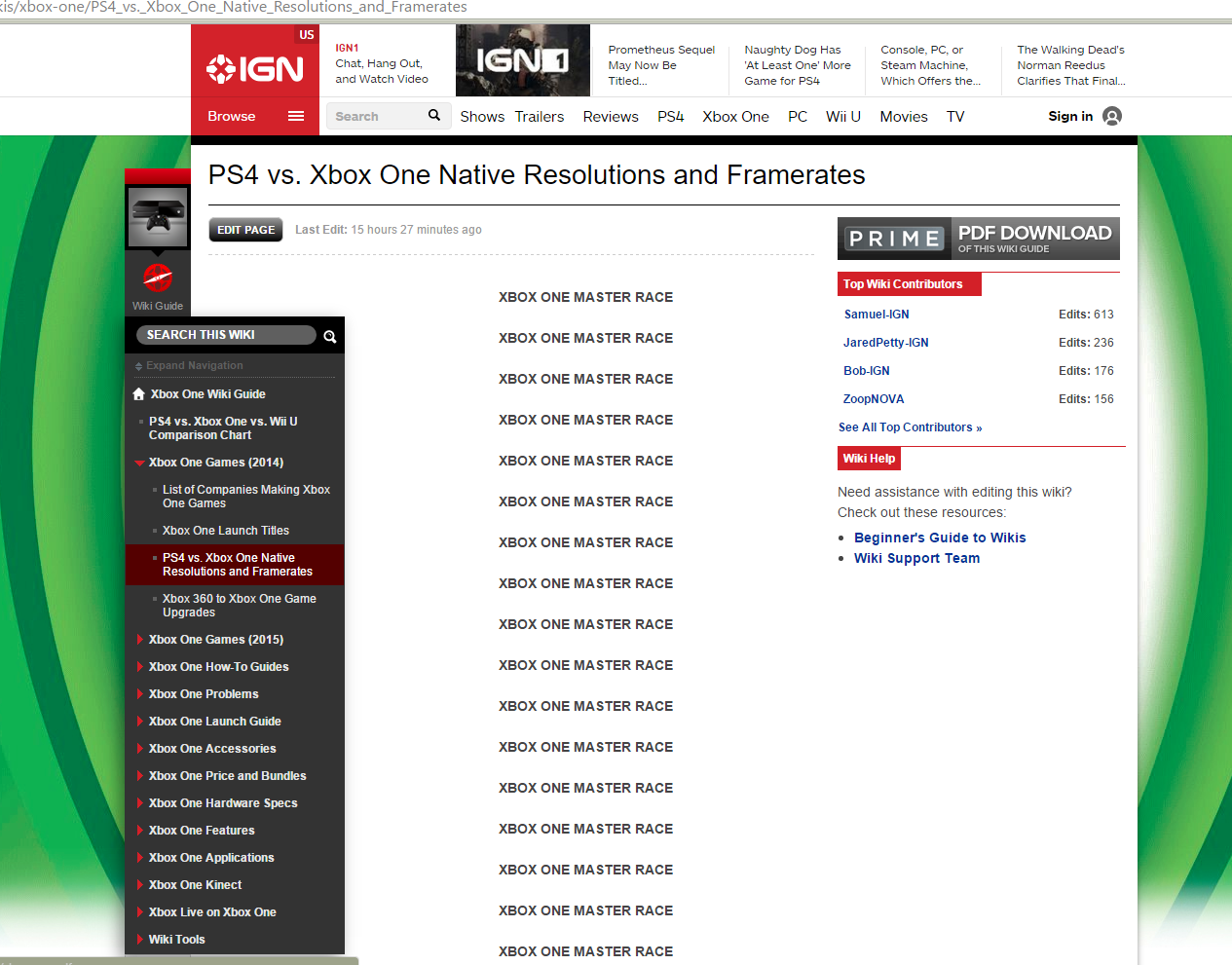Expand Xbox One Hardware Specs section
1232x965 pixels.
coord(140,803)
